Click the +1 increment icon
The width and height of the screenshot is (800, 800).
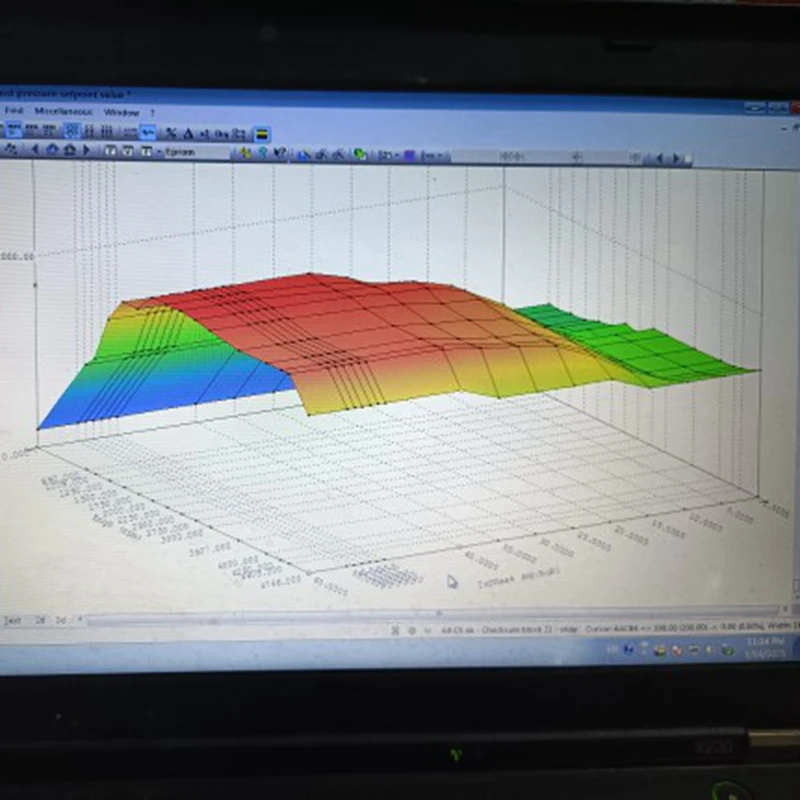click(x=205, y=134)
